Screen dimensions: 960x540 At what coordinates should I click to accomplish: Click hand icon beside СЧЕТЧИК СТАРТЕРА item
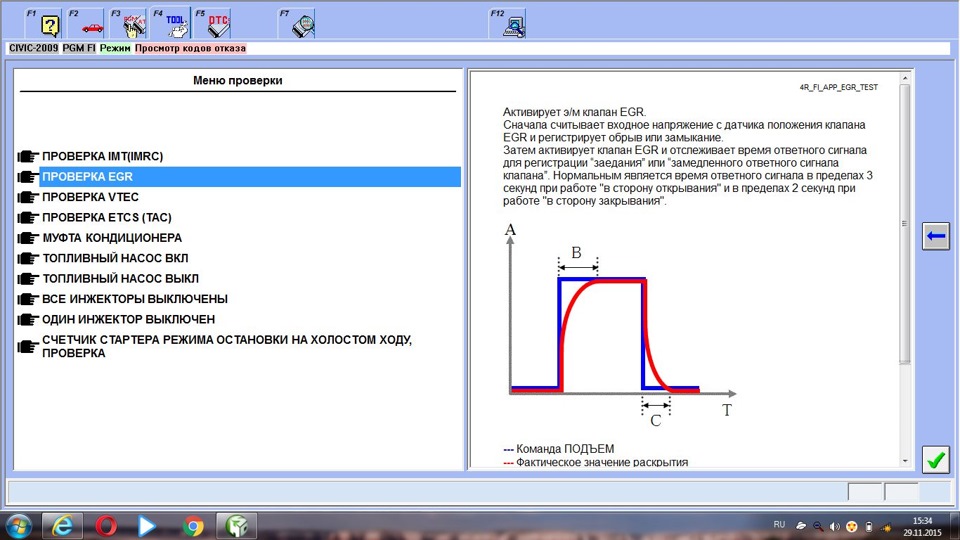[28, 347]
